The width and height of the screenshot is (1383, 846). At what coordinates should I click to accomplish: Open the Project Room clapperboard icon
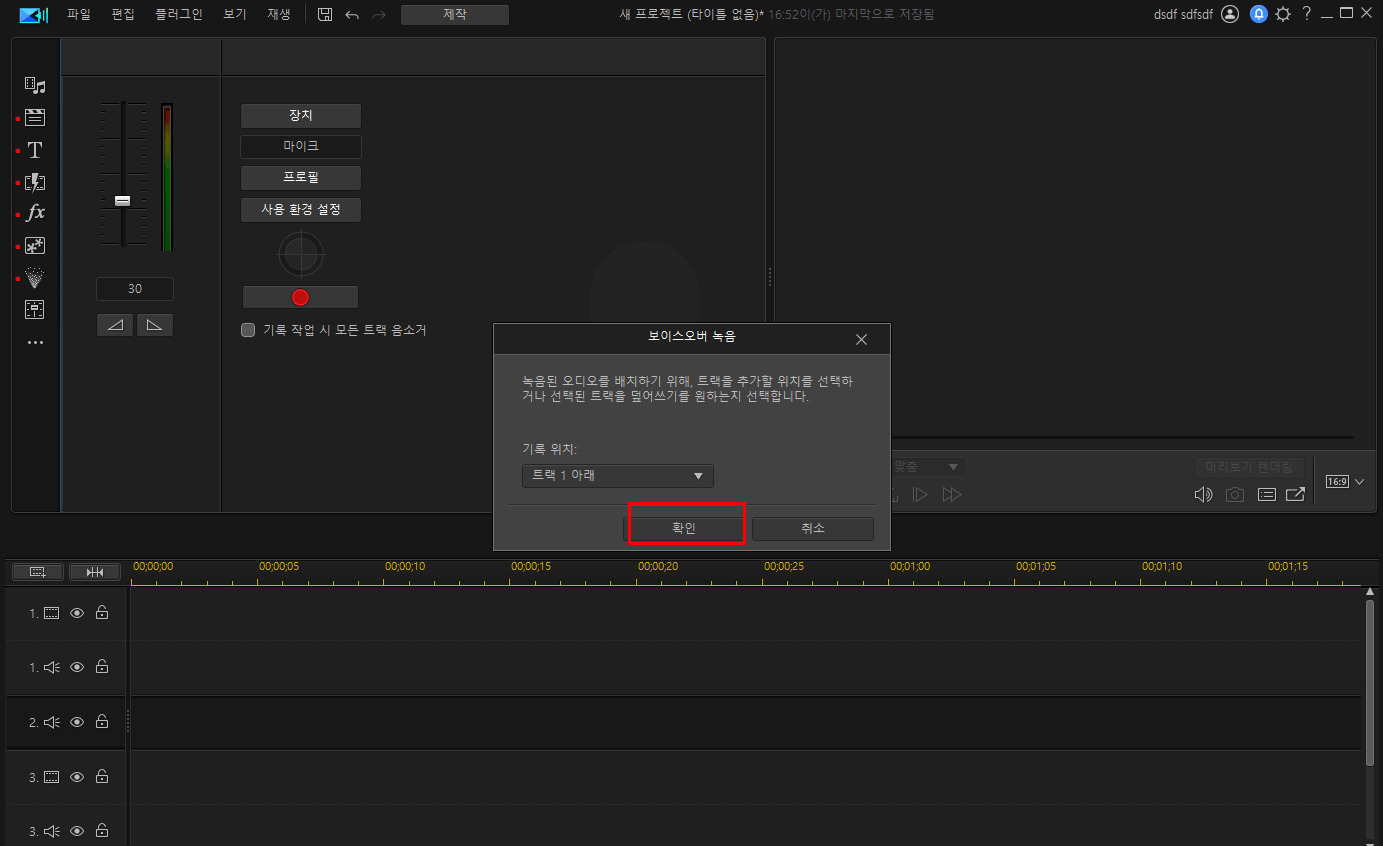[x=35, y=118]
